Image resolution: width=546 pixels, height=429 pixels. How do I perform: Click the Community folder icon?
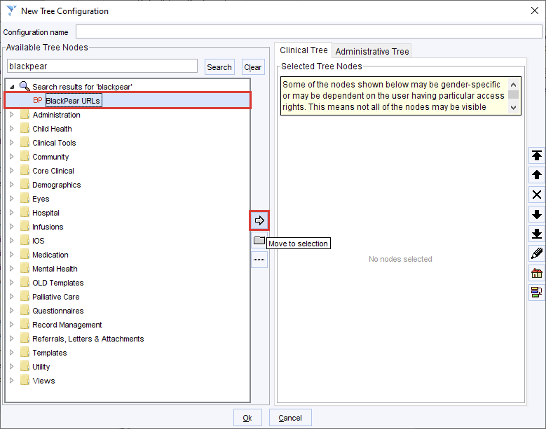click(x=24, y=156)
